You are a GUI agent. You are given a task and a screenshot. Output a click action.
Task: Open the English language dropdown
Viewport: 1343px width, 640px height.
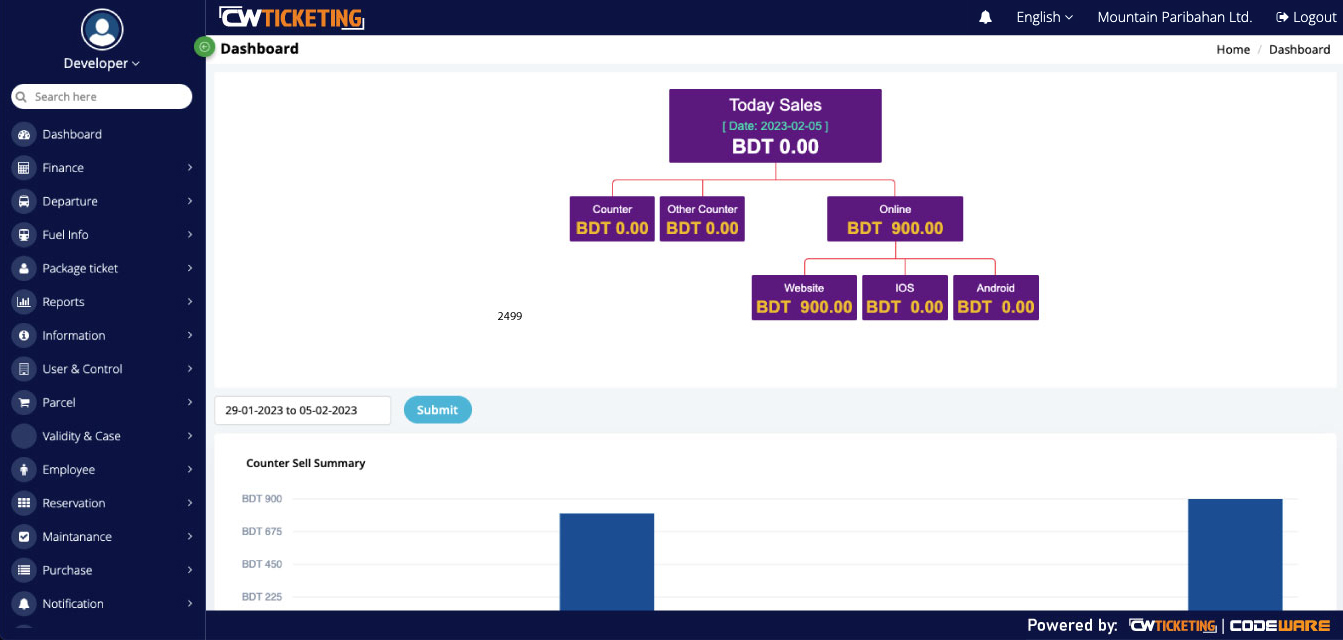1043,17
